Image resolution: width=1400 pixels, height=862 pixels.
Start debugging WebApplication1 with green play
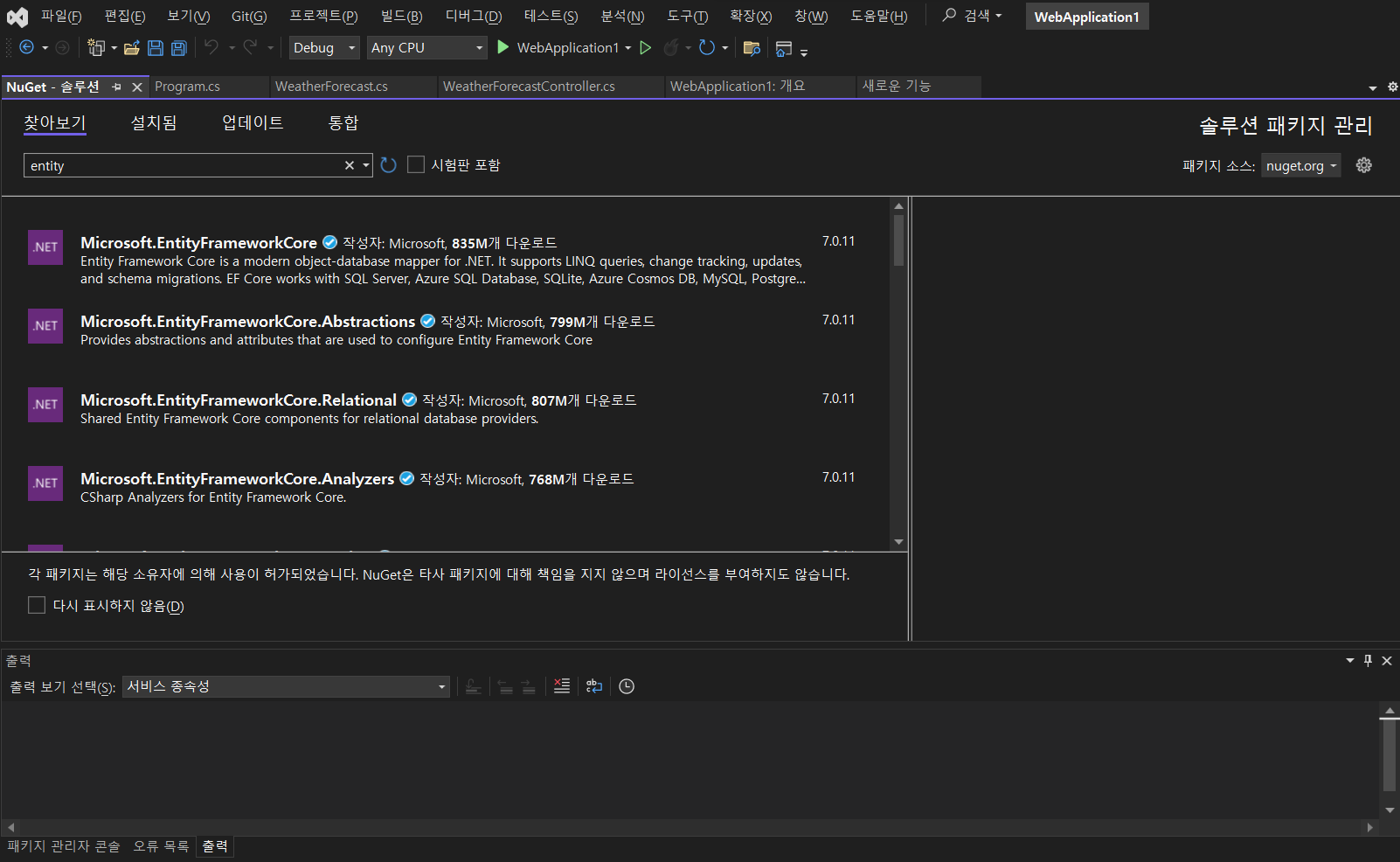click(502, 47)
